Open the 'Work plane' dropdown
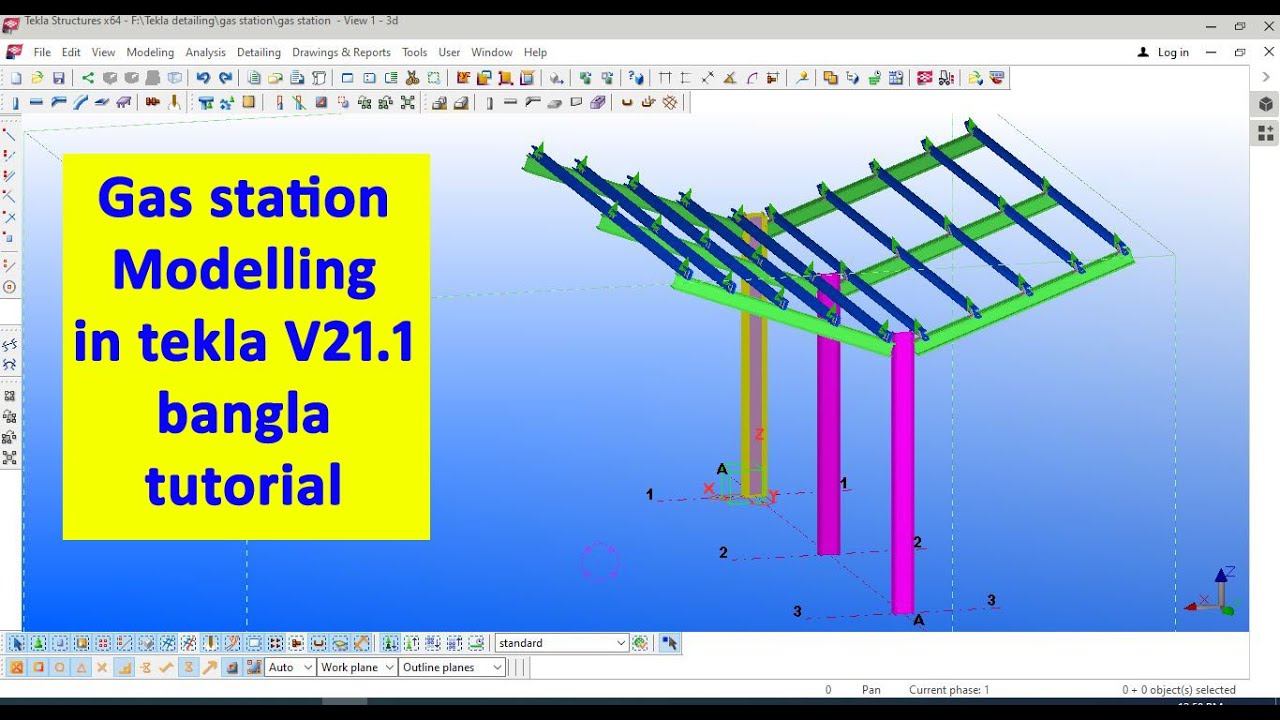This screenshot has height=720, width=1280. [357, 667]
